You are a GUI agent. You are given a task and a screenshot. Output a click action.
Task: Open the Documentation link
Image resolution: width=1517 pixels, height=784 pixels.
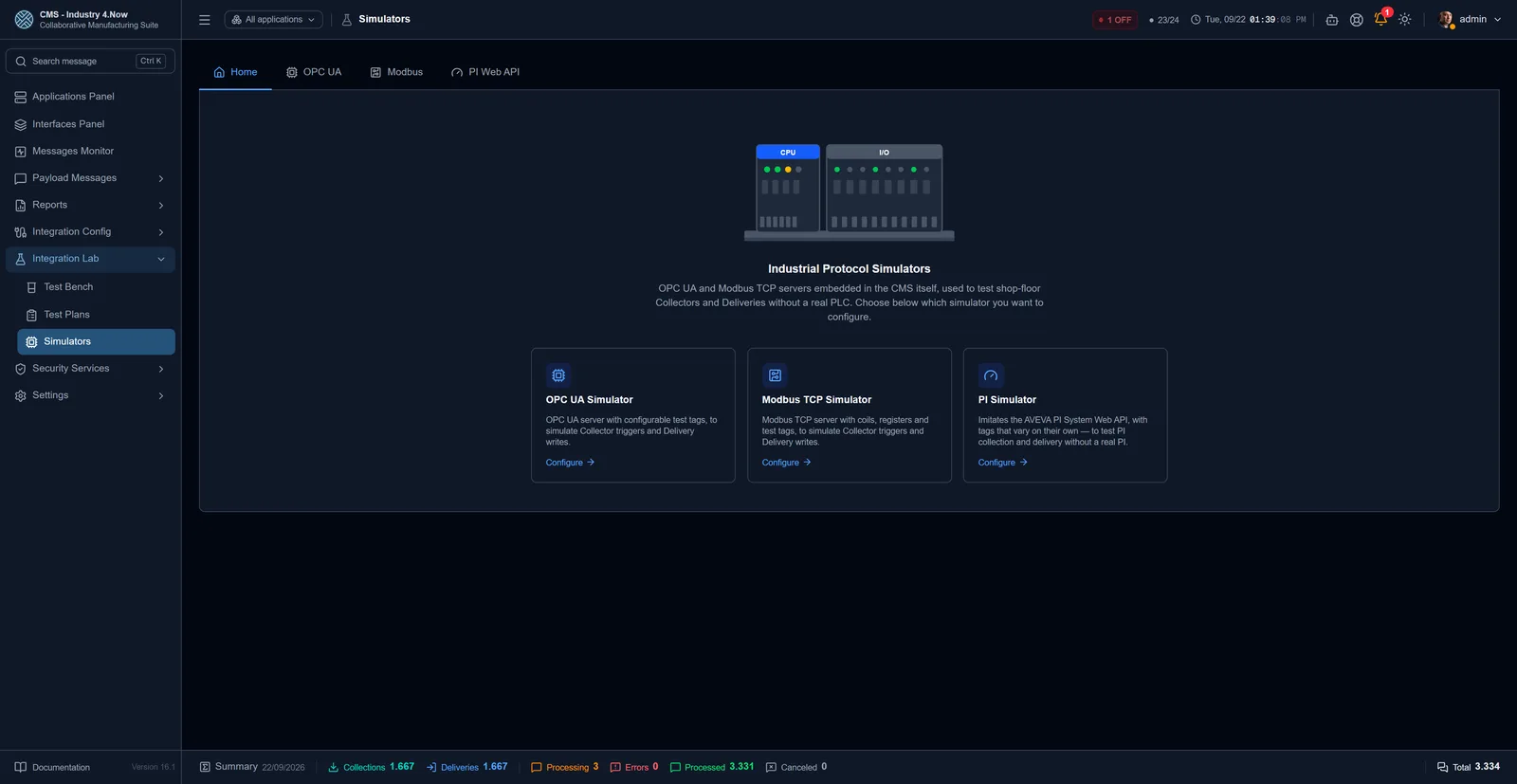coord(52,767)
